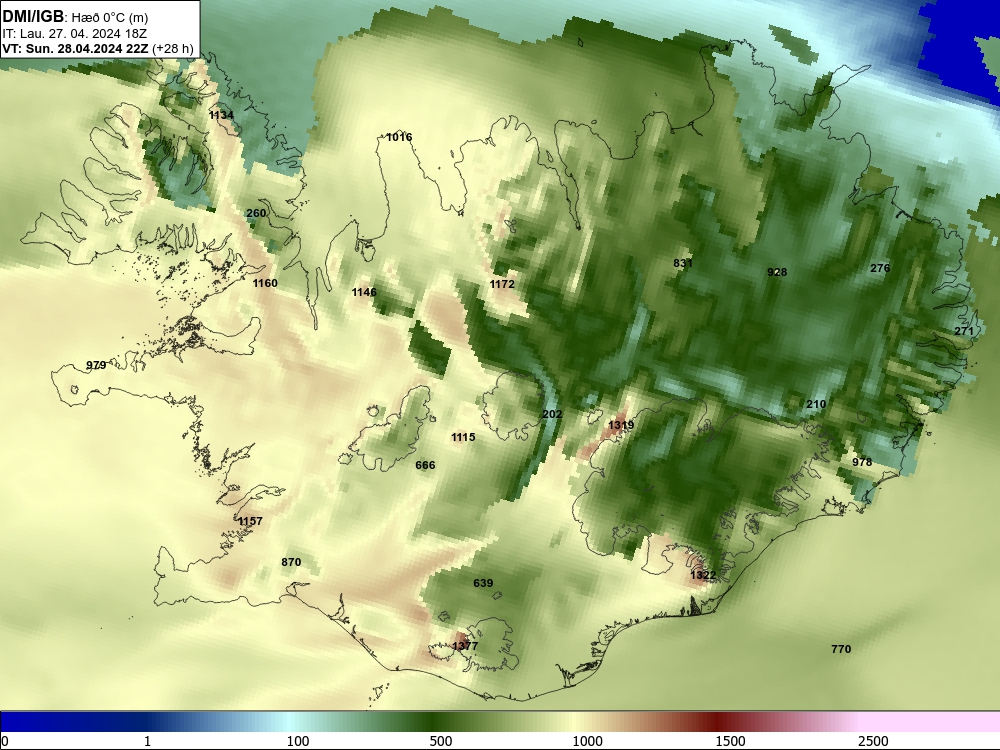Click the legend label 1

pos(147,740)
